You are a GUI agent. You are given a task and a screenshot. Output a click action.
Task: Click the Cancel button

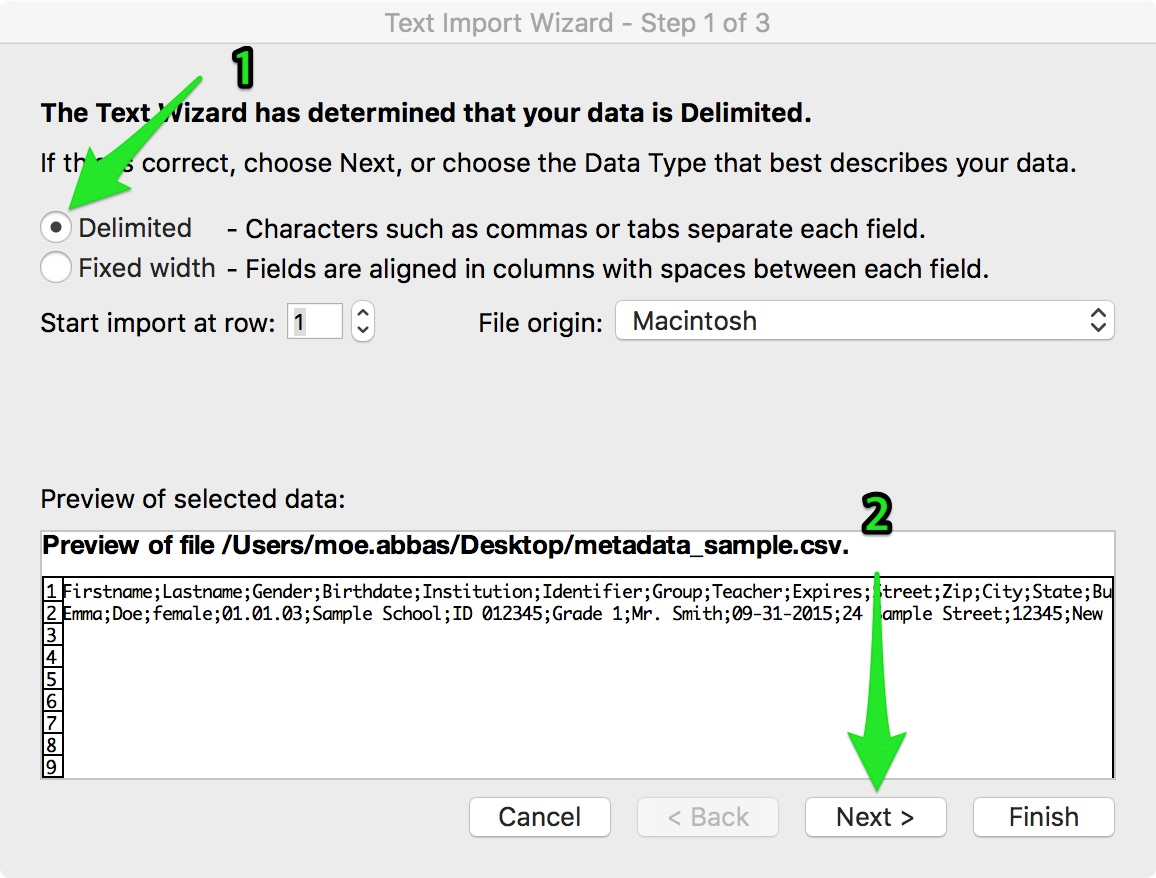click(x=540, y=817)
